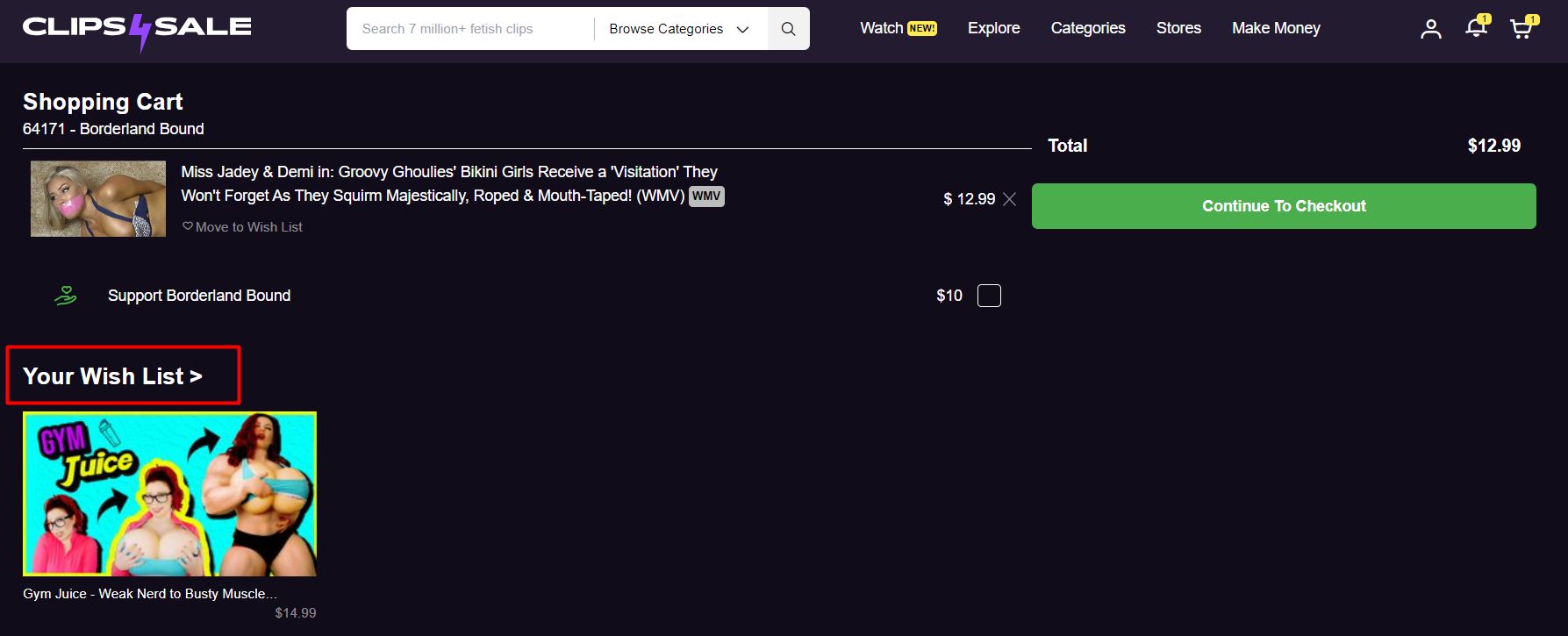This screenshot has height=636, width=1568.
Task: Tick the $10 support checkbox
Action: [x=989, y=296]
